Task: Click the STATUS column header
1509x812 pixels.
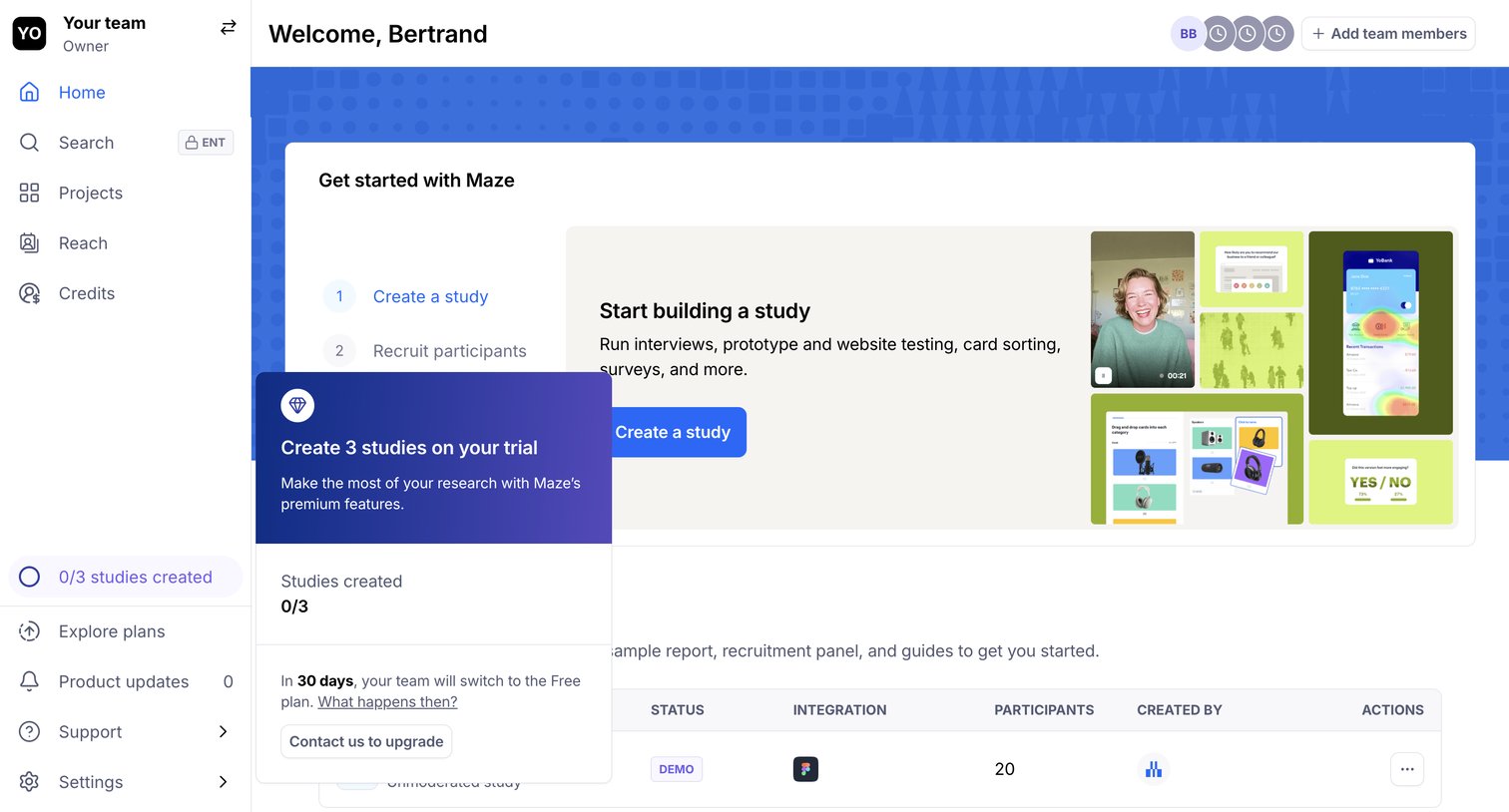Action: coord(678,710)
